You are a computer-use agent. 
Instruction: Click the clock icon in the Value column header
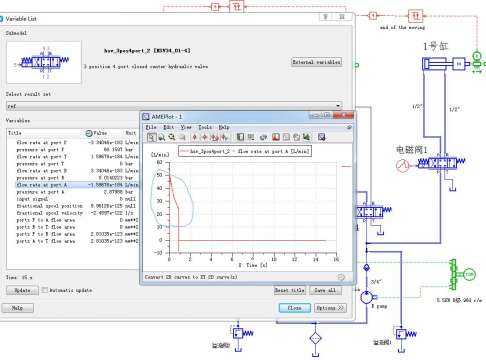[x=89, y=133]
